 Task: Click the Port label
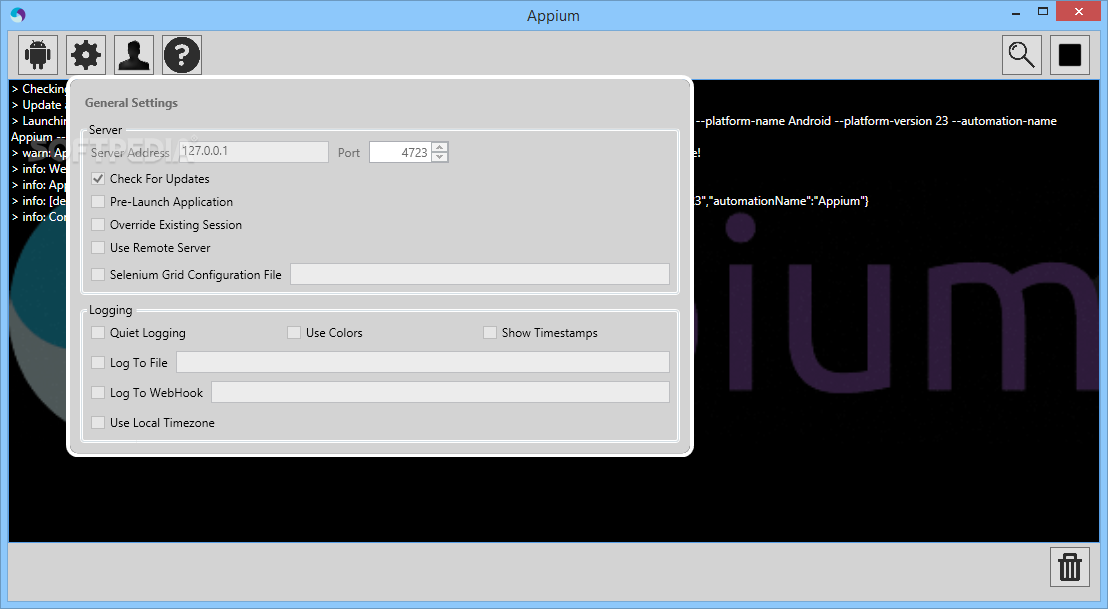click(349, 153)
